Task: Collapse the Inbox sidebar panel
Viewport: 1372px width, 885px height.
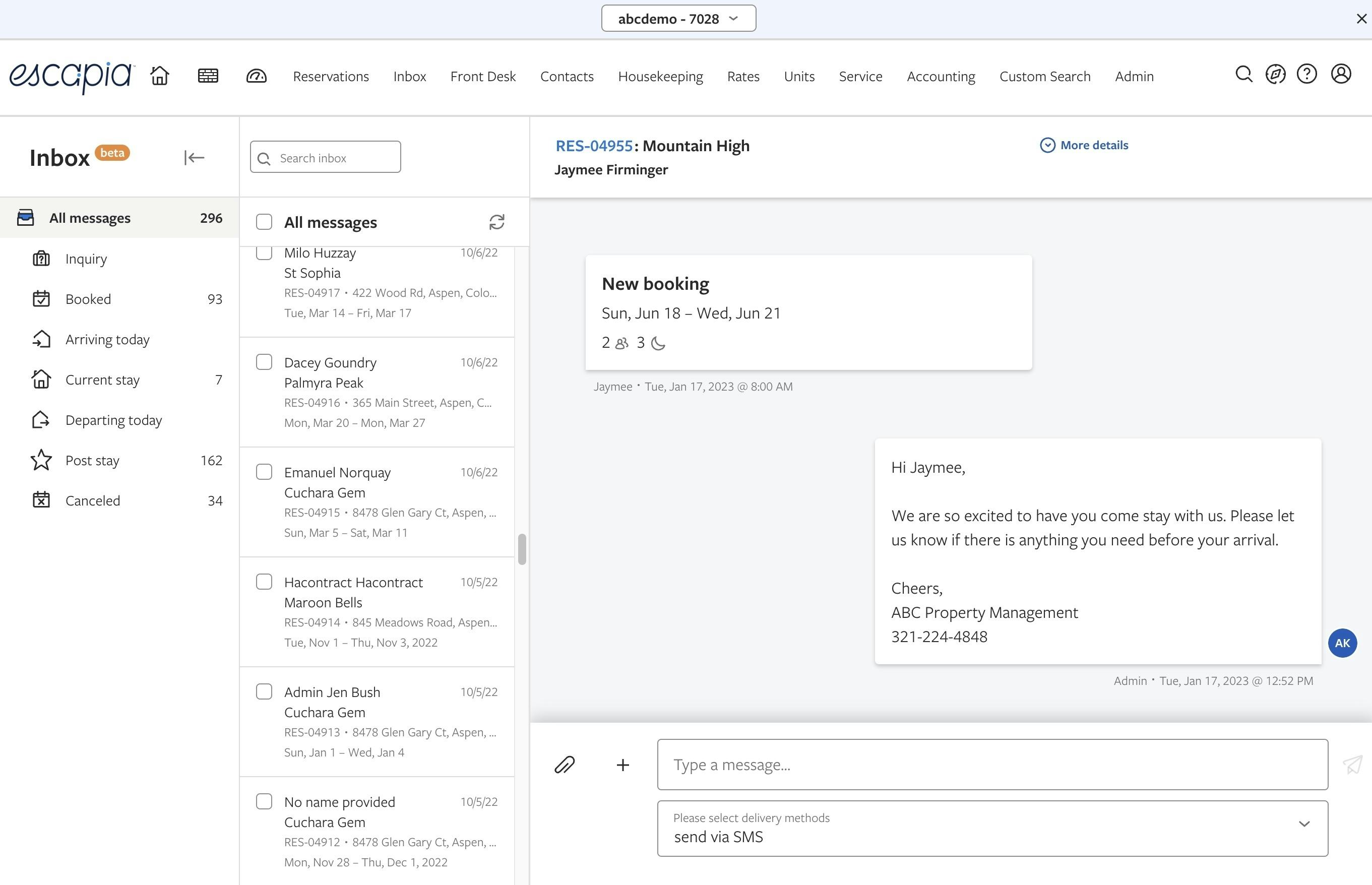Action: (194, 157)
